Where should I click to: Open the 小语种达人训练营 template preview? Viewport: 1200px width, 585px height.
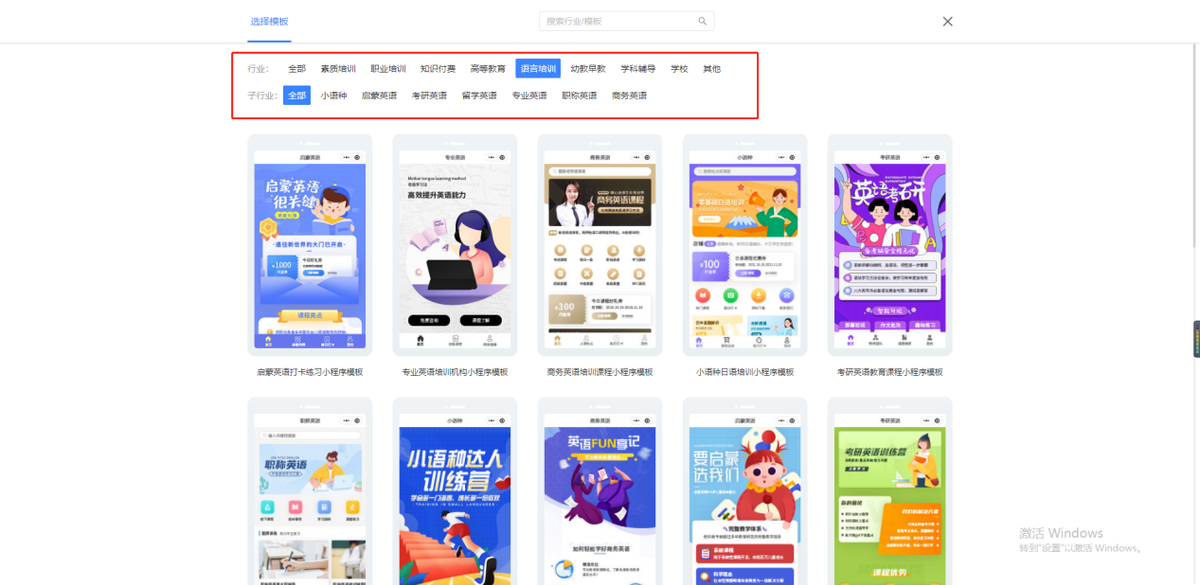[455, 492]
